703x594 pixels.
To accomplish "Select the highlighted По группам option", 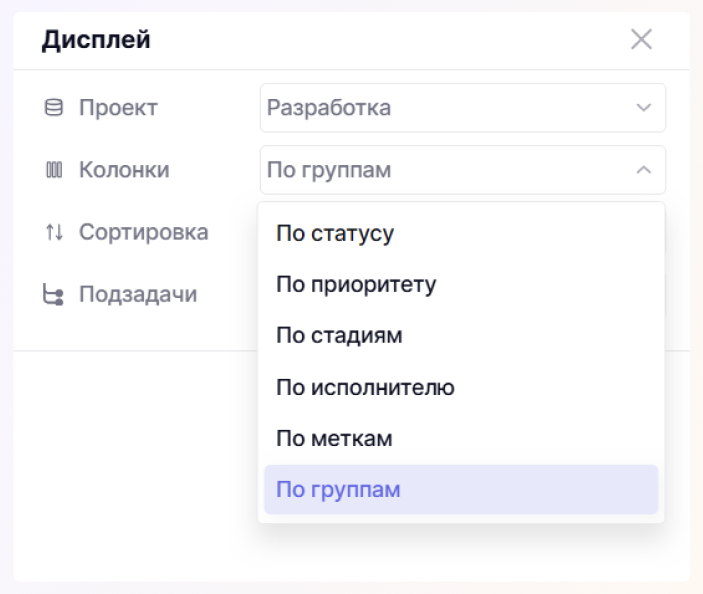I will (x=338, y=490).
